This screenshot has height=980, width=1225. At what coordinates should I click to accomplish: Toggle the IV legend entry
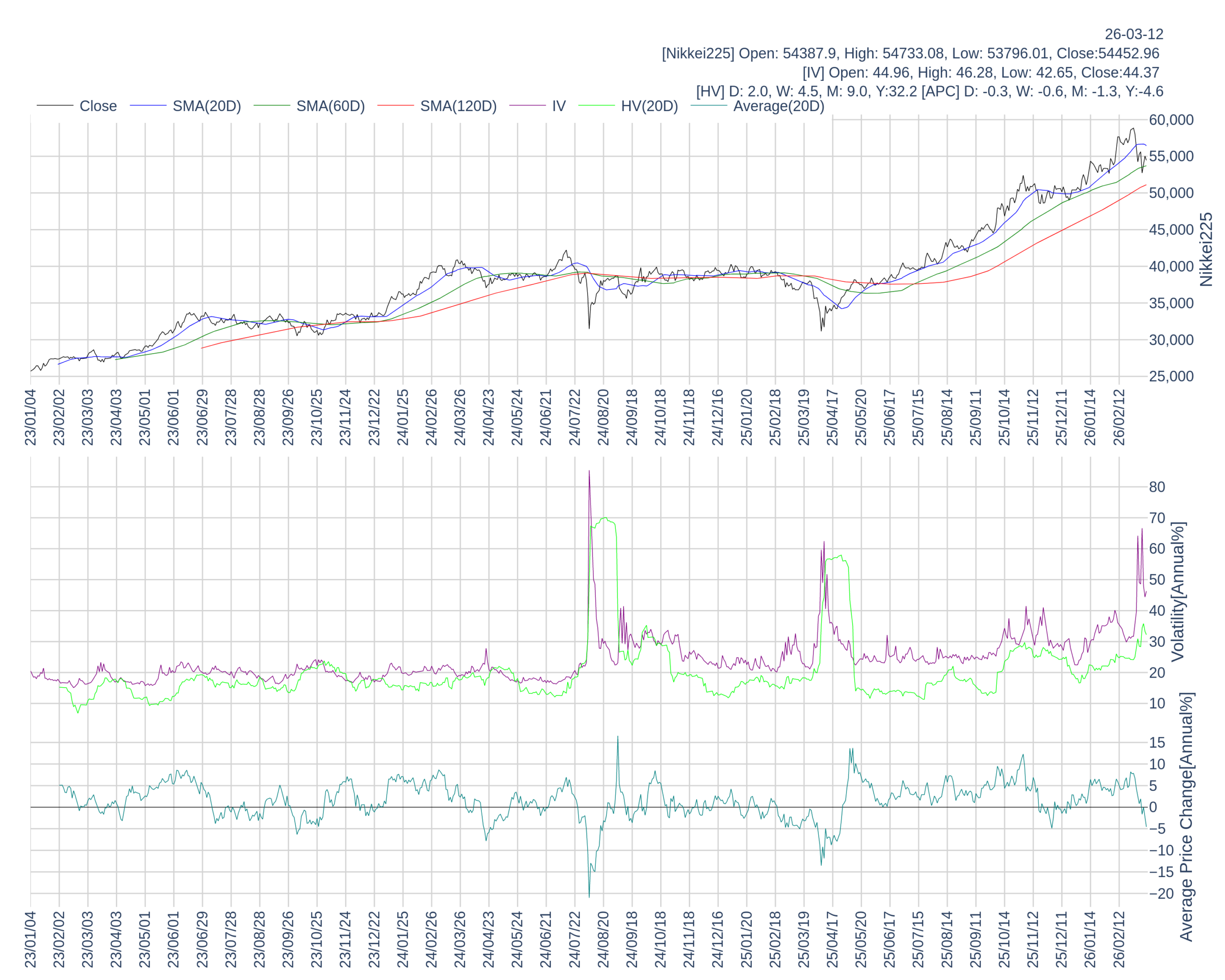[558, 106]
